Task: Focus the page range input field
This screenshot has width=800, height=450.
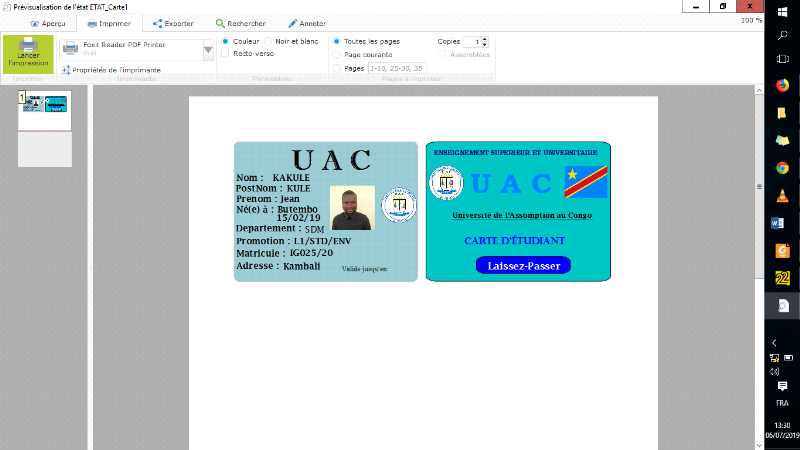Action: point(396,68)
